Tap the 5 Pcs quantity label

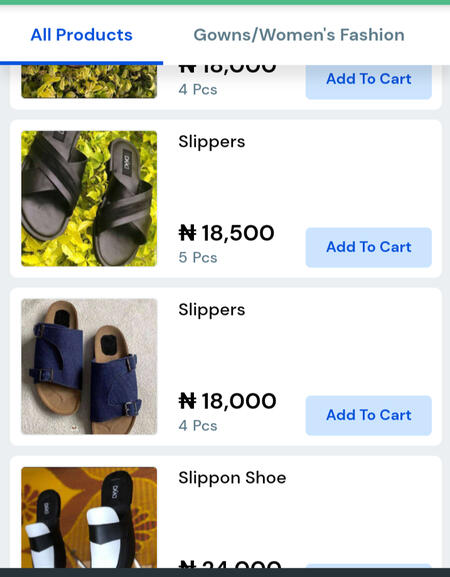click(x=198, y=258)
